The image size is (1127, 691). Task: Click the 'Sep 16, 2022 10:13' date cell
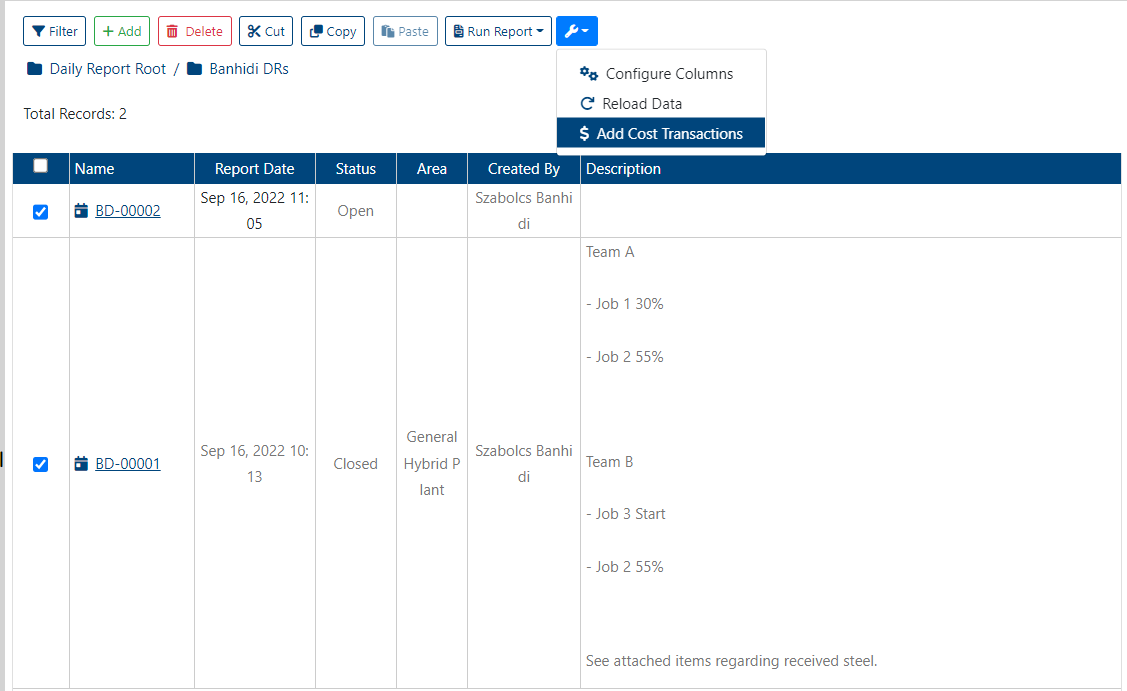coord(255,464)
